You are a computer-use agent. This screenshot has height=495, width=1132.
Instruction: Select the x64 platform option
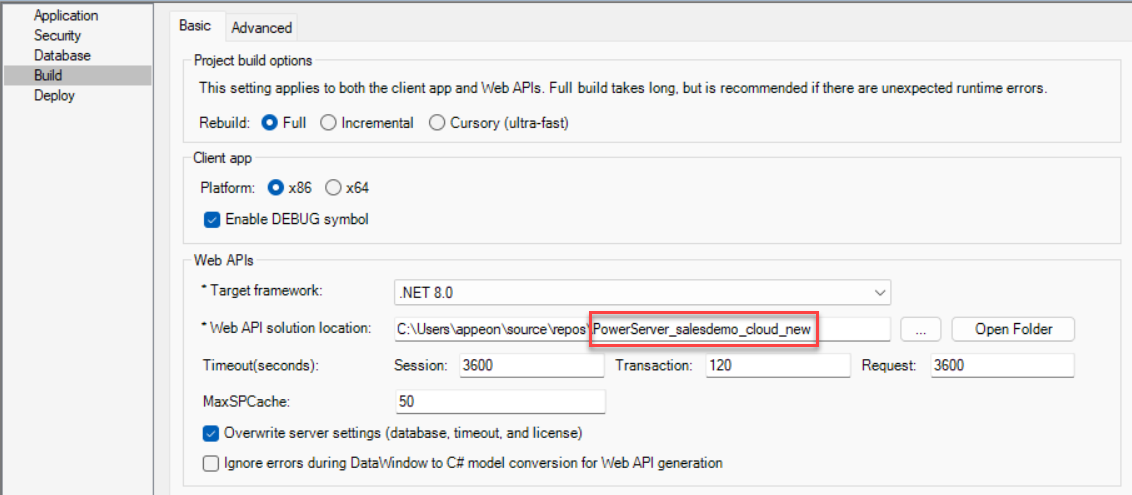click(x=333, y=188)
